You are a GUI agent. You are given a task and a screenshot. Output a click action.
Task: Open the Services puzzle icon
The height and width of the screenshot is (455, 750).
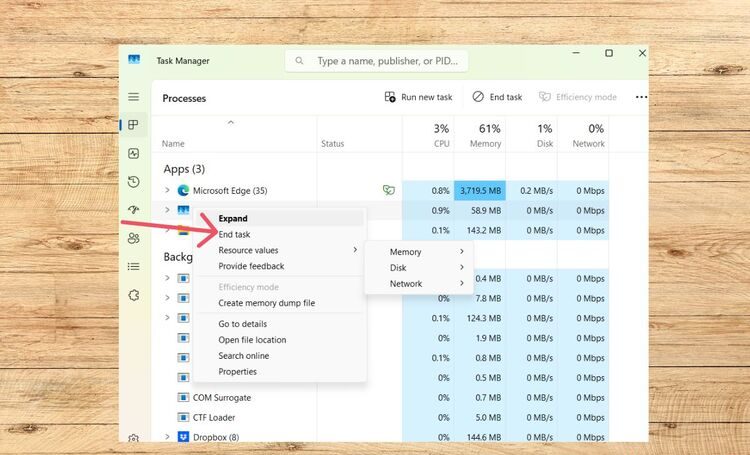[x=134, y=296]
